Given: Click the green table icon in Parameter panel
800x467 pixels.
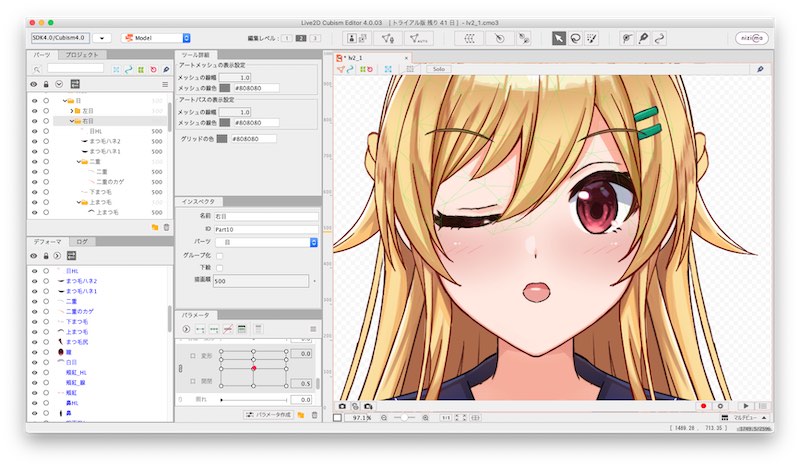Looking at the screenshot, I should tap(242, 329).
